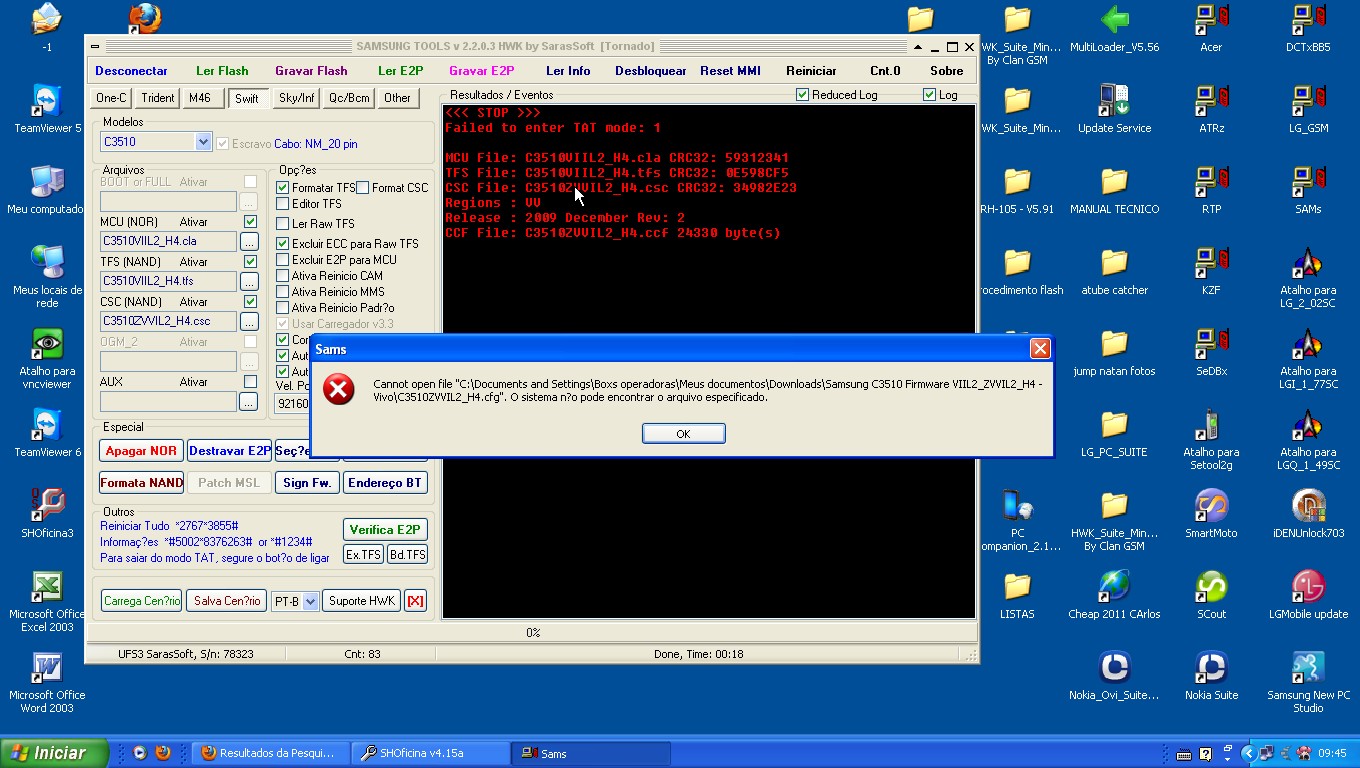Viewport: 1360px width, 768px height.
Task: Close the Sams error dialog
Action: tap(1040, 349)
